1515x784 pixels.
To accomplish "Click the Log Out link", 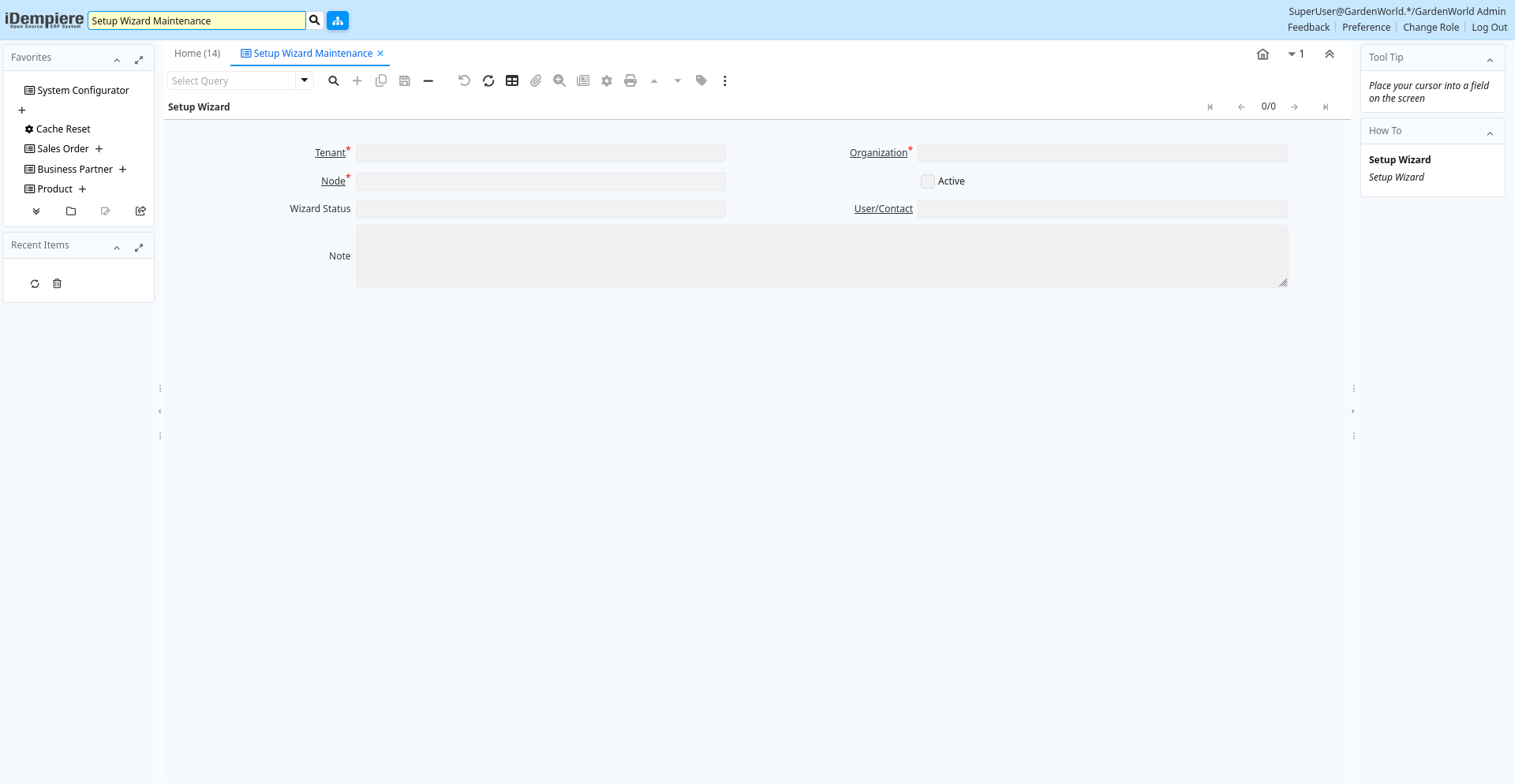I will point(1489,28).
